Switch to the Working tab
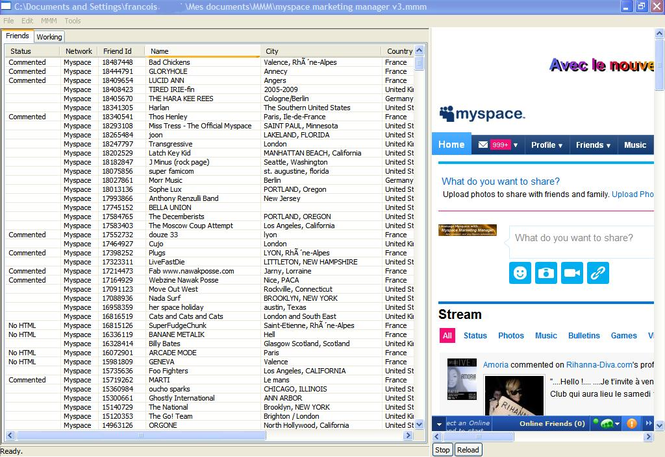 pos(49,37)
